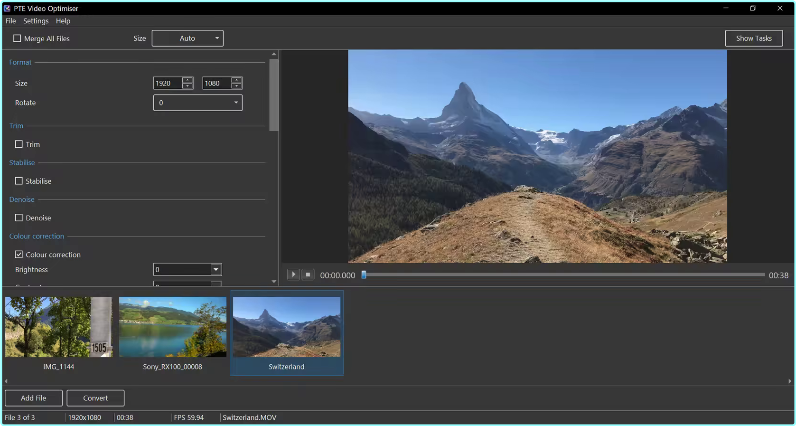796x426 pixels.
Task: Enable the Stabilise option
Action: (x=19, y=181)
